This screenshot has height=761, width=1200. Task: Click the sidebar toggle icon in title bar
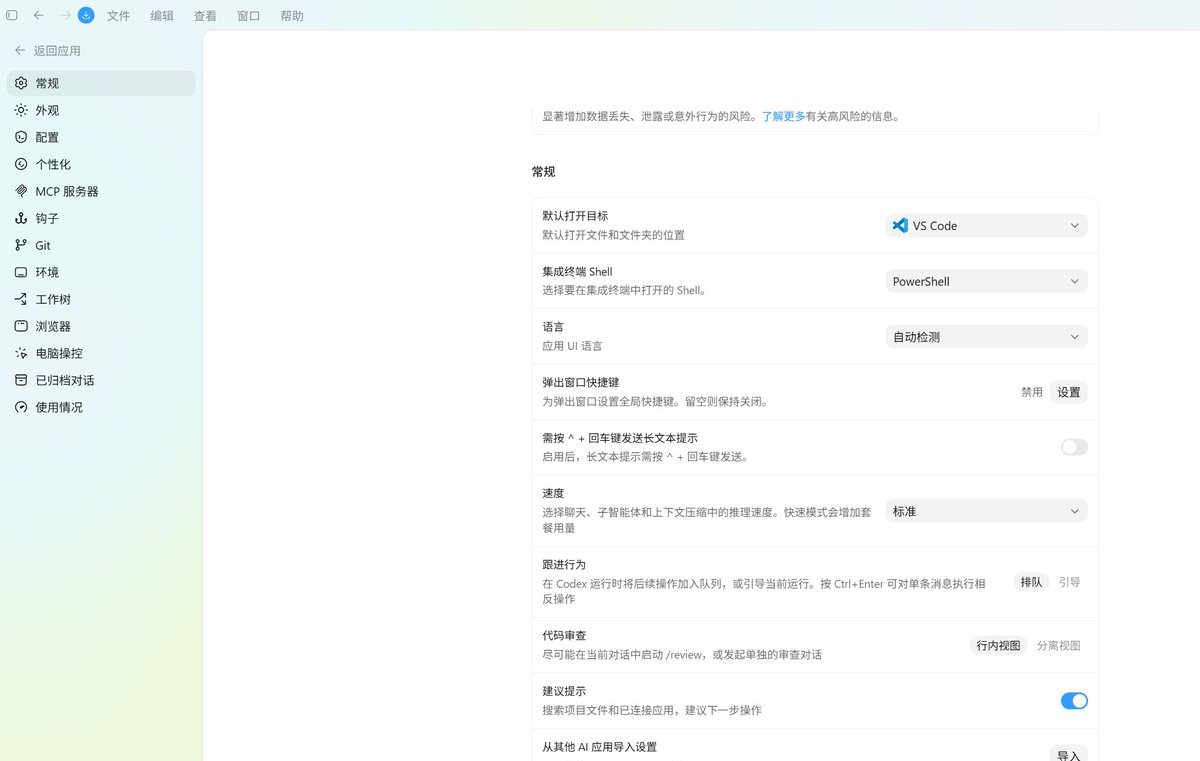click(x=12, y=15)
